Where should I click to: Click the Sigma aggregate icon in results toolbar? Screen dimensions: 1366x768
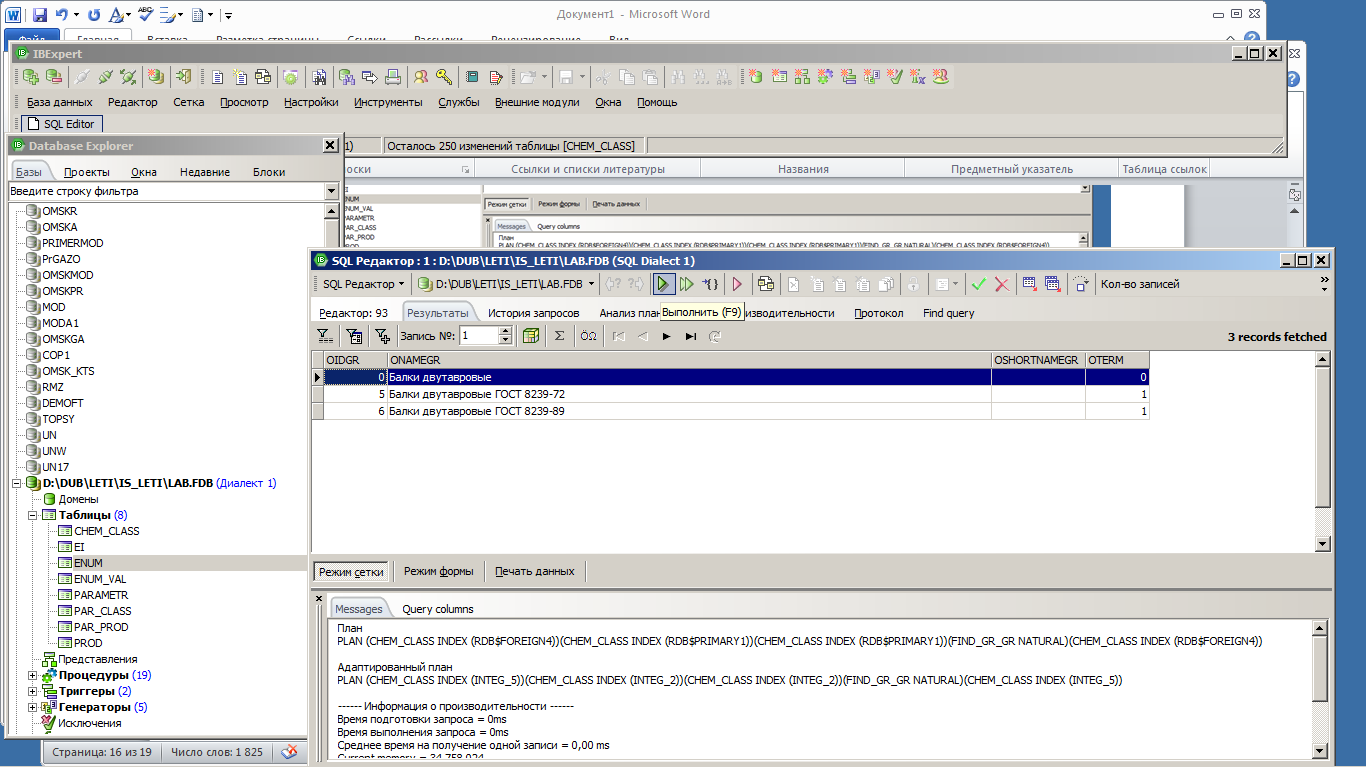tap(559, 336)
